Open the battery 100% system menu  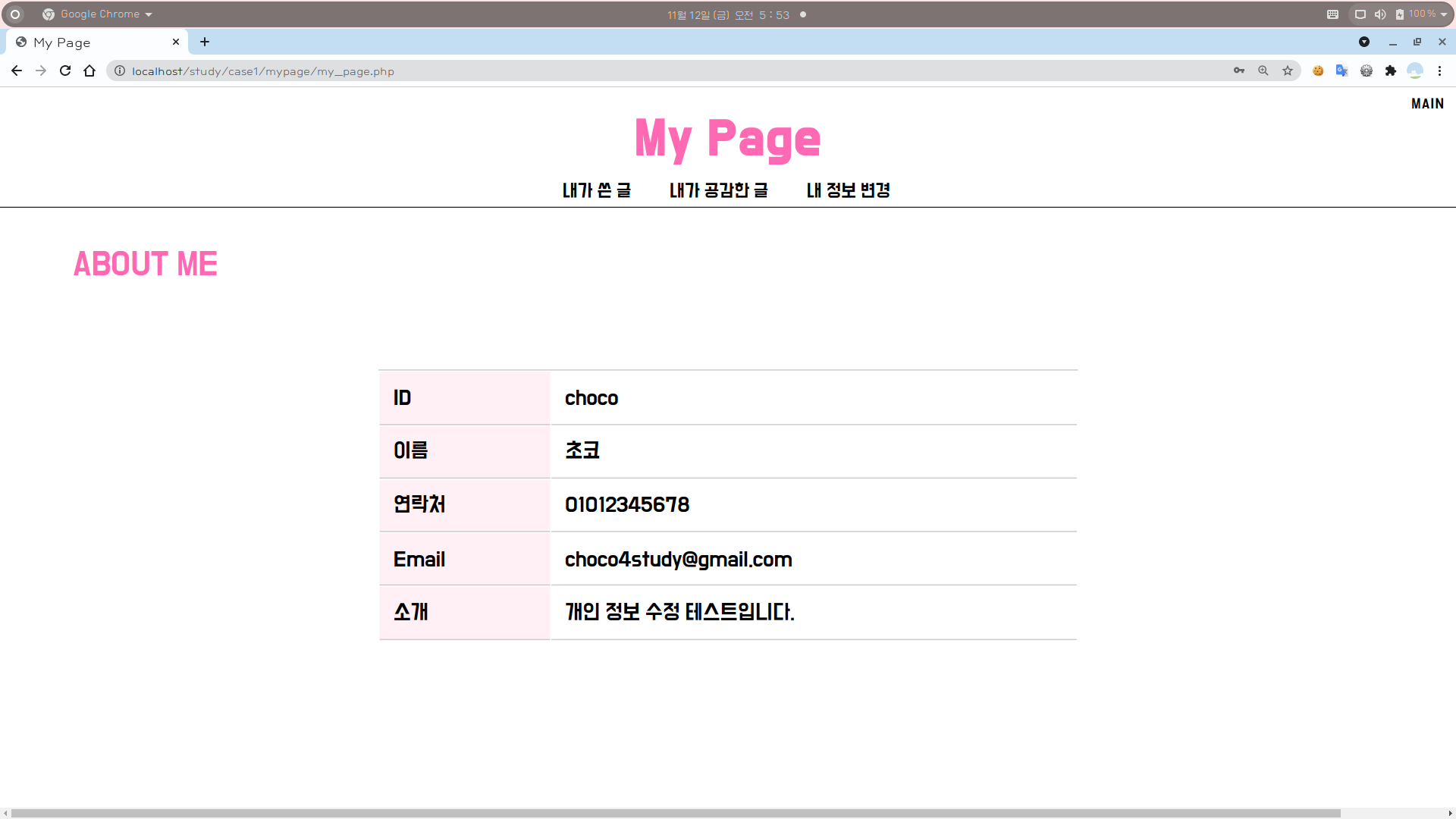click(x=1421, y=14)
